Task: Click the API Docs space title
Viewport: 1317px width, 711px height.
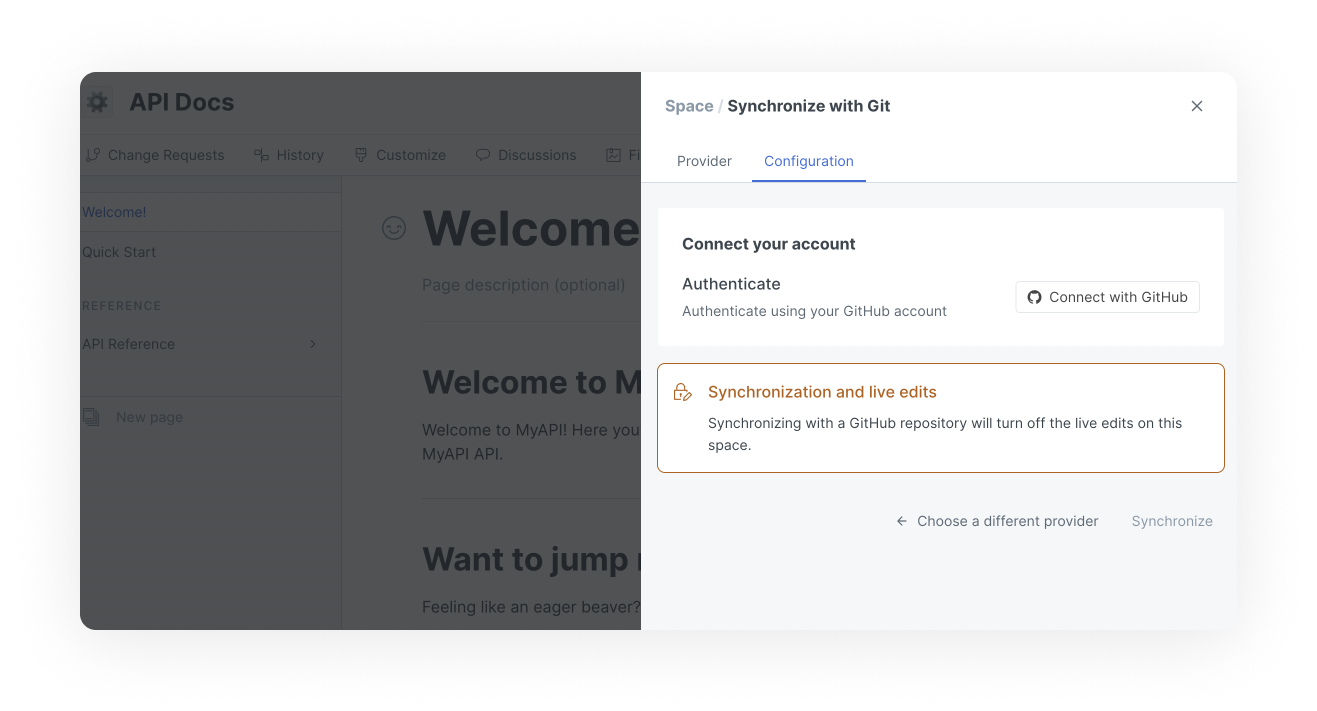Action: (181, 102)
